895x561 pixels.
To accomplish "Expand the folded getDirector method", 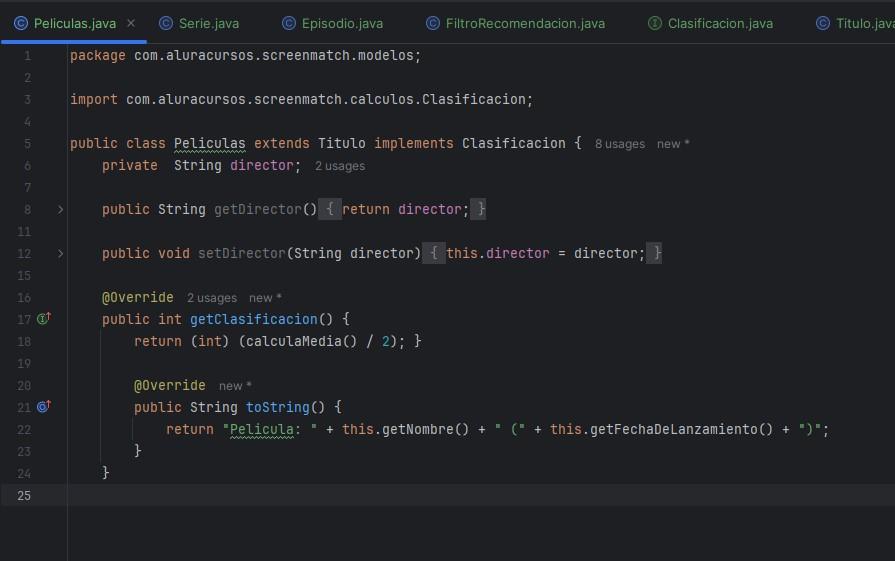I will [x=61, y=210].
